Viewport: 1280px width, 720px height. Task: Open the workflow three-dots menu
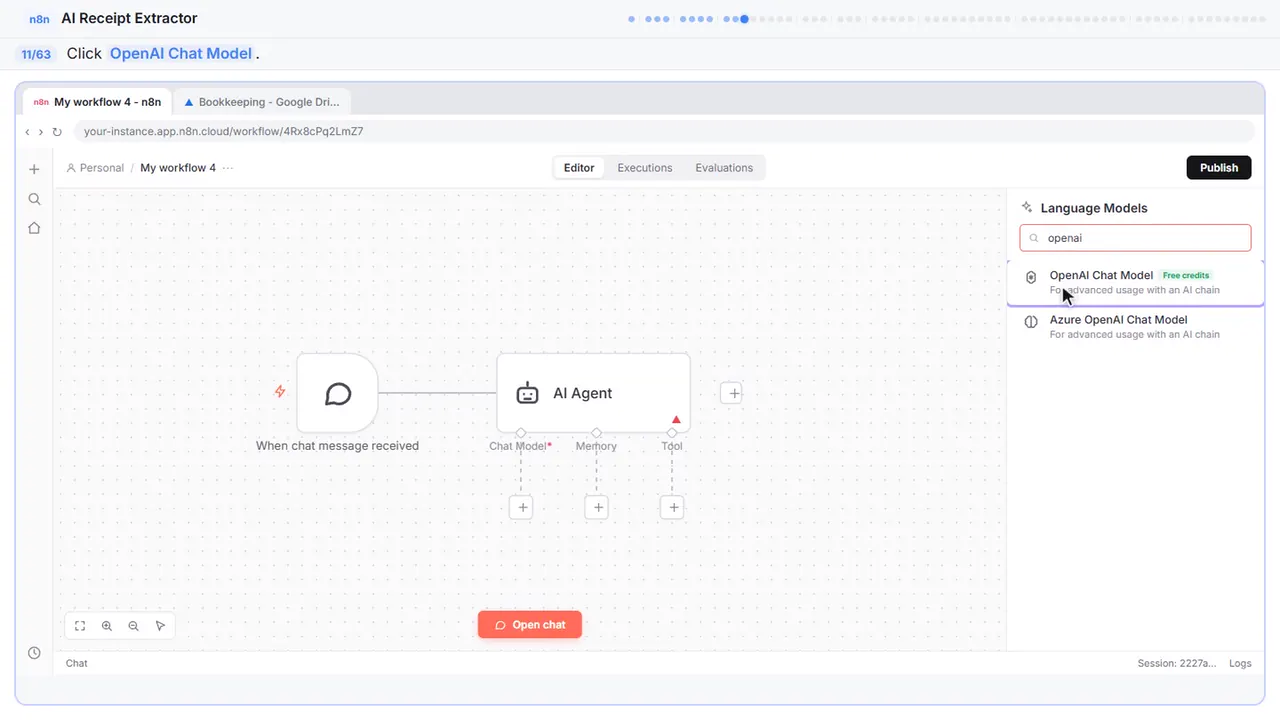click(x=228, y=168)
